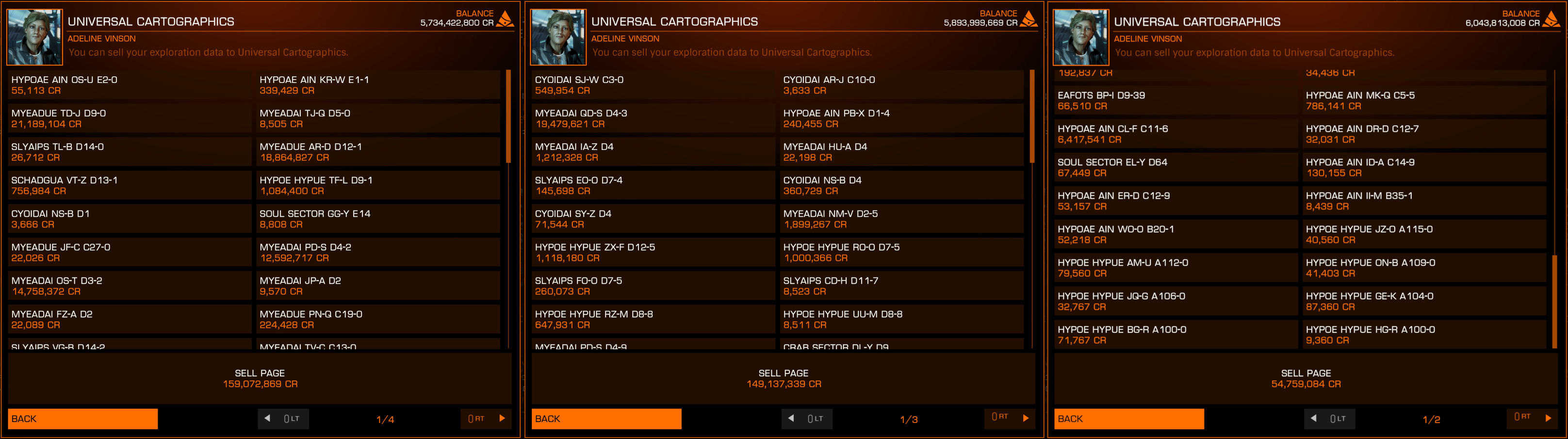Select SOUL SECTOR EL-Y D64 entry
Image resolution: width=1568 pixels, height=439 pixels.
pos(1176,167)
